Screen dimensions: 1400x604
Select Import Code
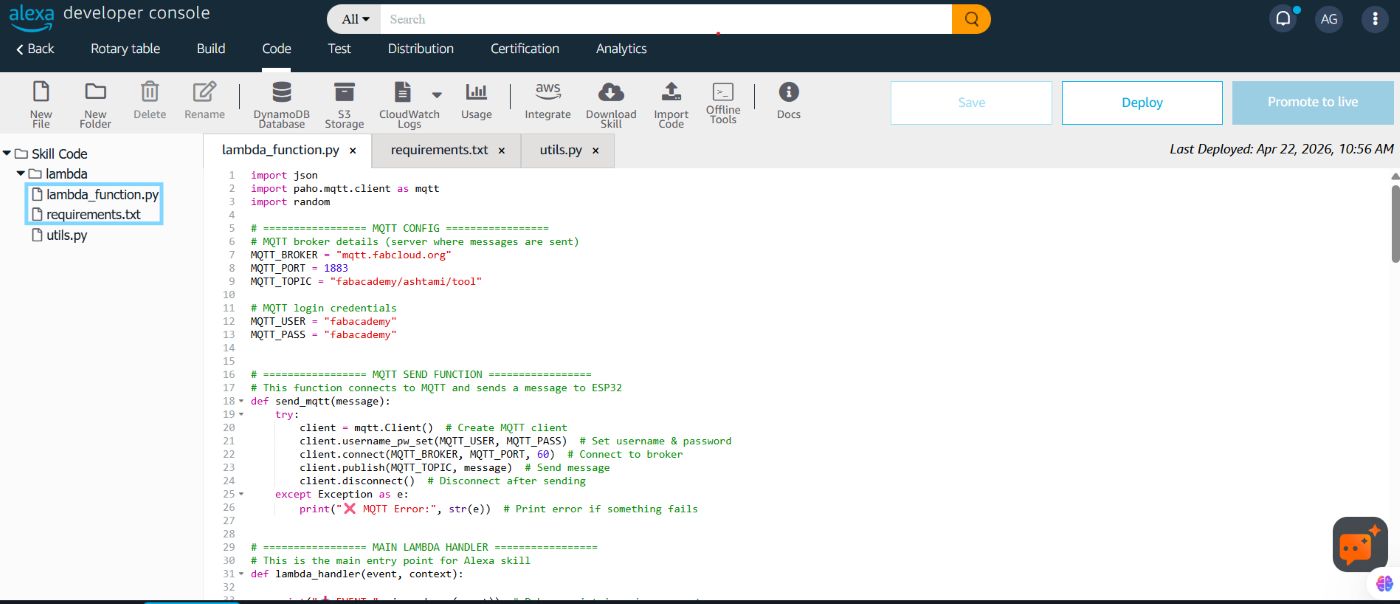(x=671, y=104)
